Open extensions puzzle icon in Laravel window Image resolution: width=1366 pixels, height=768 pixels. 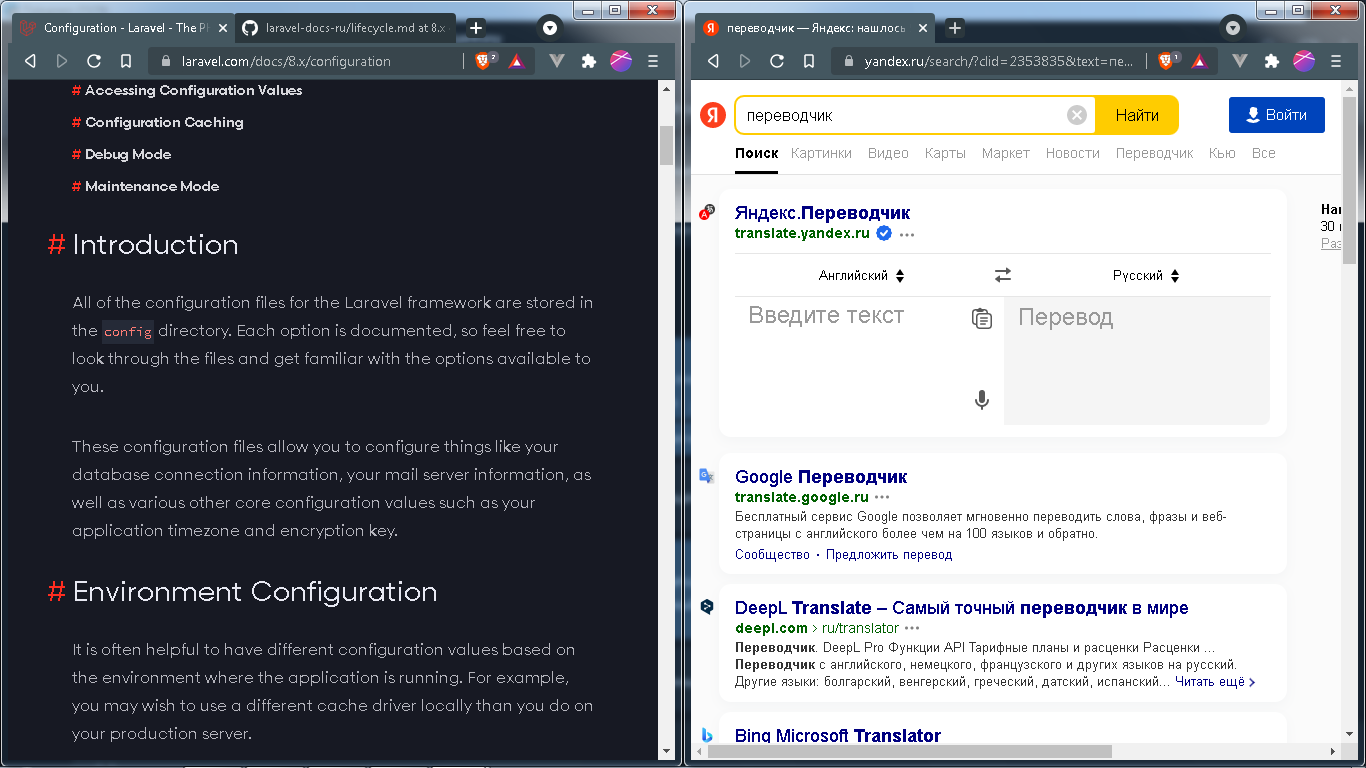click(589, 61)
